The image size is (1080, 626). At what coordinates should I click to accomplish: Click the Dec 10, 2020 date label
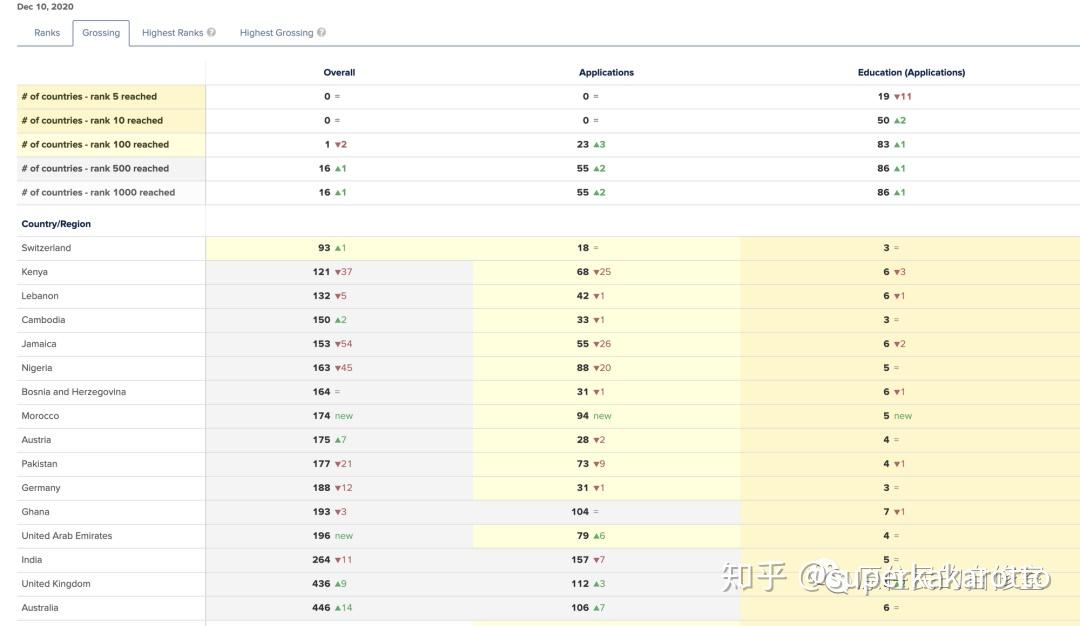pyautogui.click(x=42, y=6)
